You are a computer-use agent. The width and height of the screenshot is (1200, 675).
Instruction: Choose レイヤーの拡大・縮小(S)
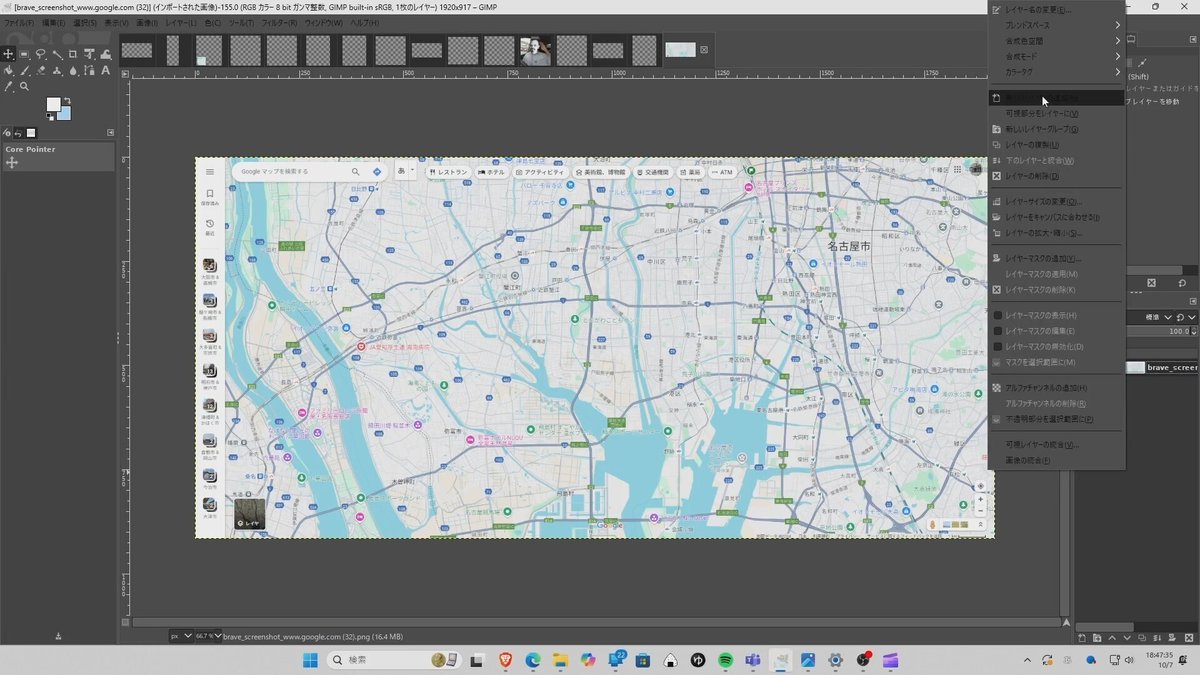point(1056,233)
